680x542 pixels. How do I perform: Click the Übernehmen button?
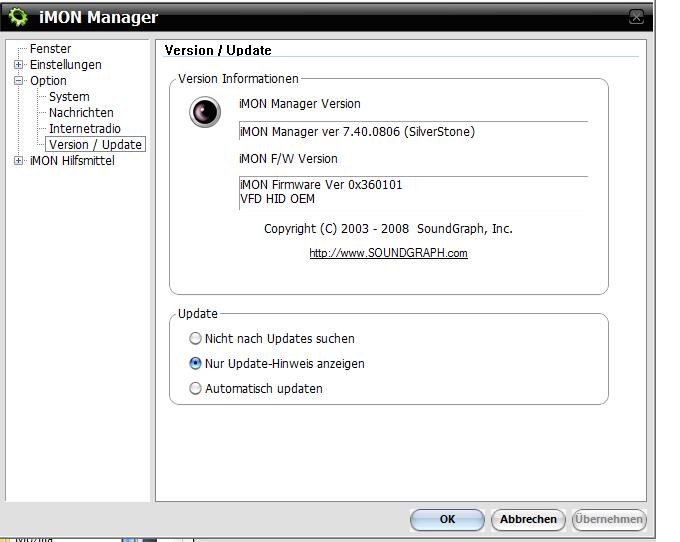coord(609,519)
